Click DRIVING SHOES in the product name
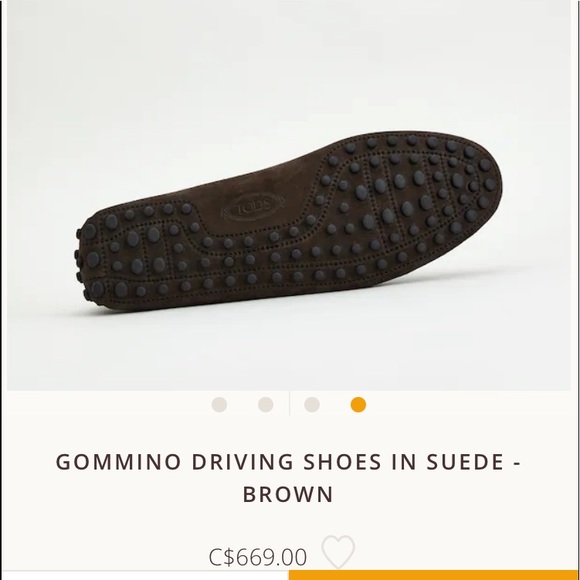This screenshot has height=580, width=580. coord(287,462)
